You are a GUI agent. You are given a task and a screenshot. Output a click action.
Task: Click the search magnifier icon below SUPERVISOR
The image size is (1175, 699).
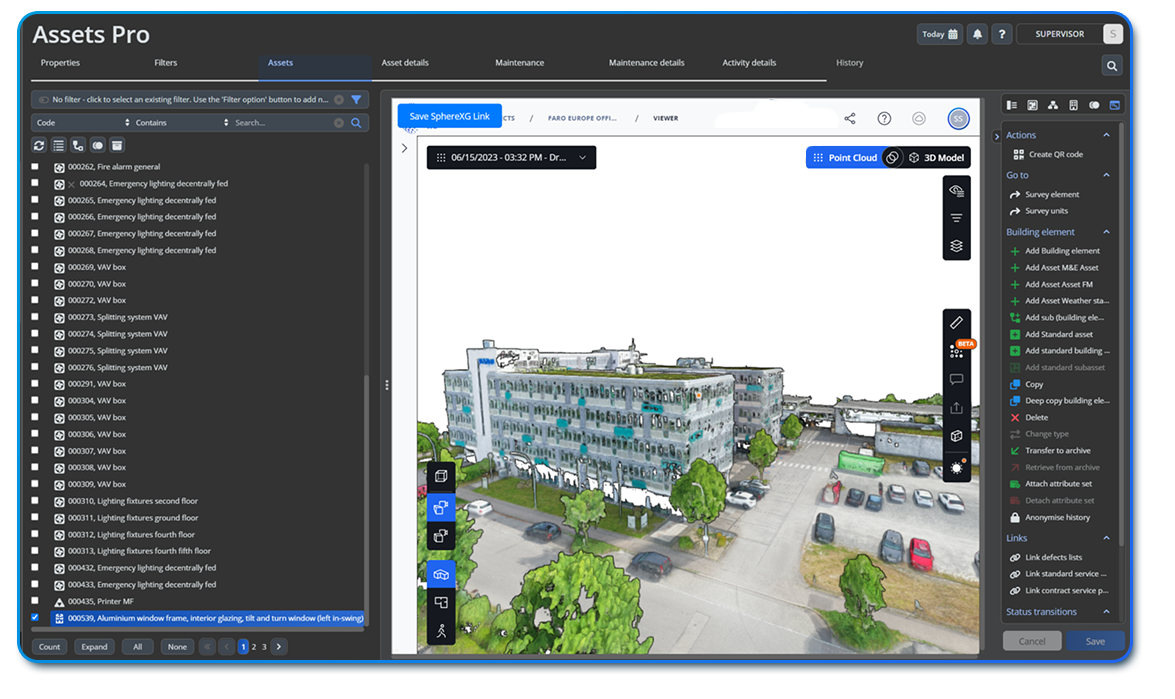click(1112, 66)
